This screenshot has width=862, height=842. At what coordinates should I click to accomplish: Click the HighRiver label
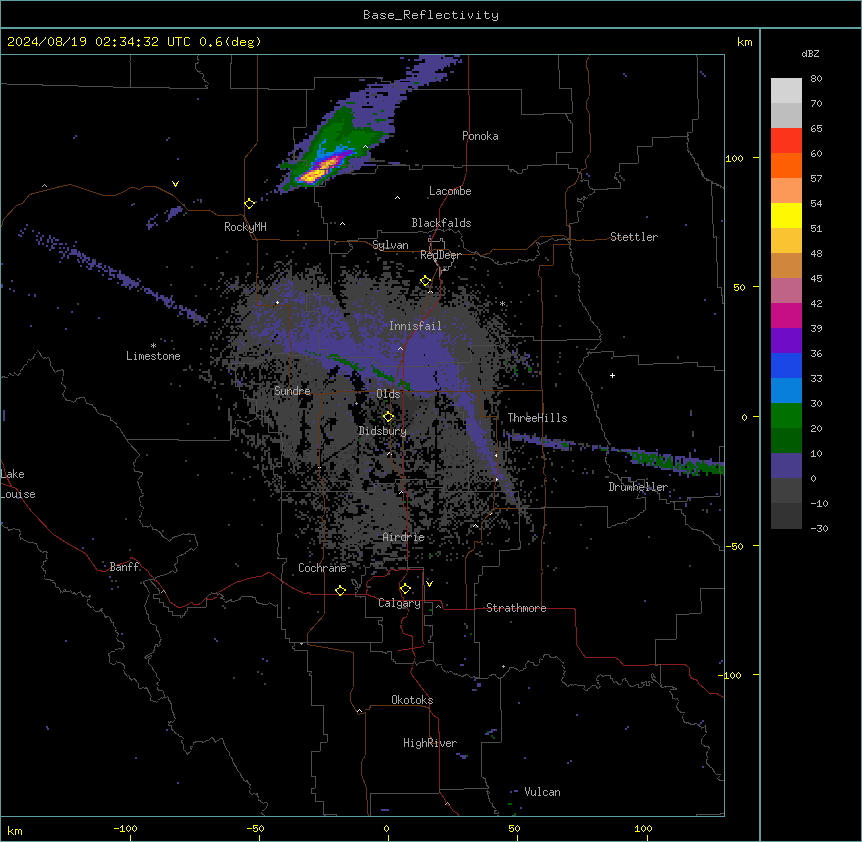pos(430,743)
